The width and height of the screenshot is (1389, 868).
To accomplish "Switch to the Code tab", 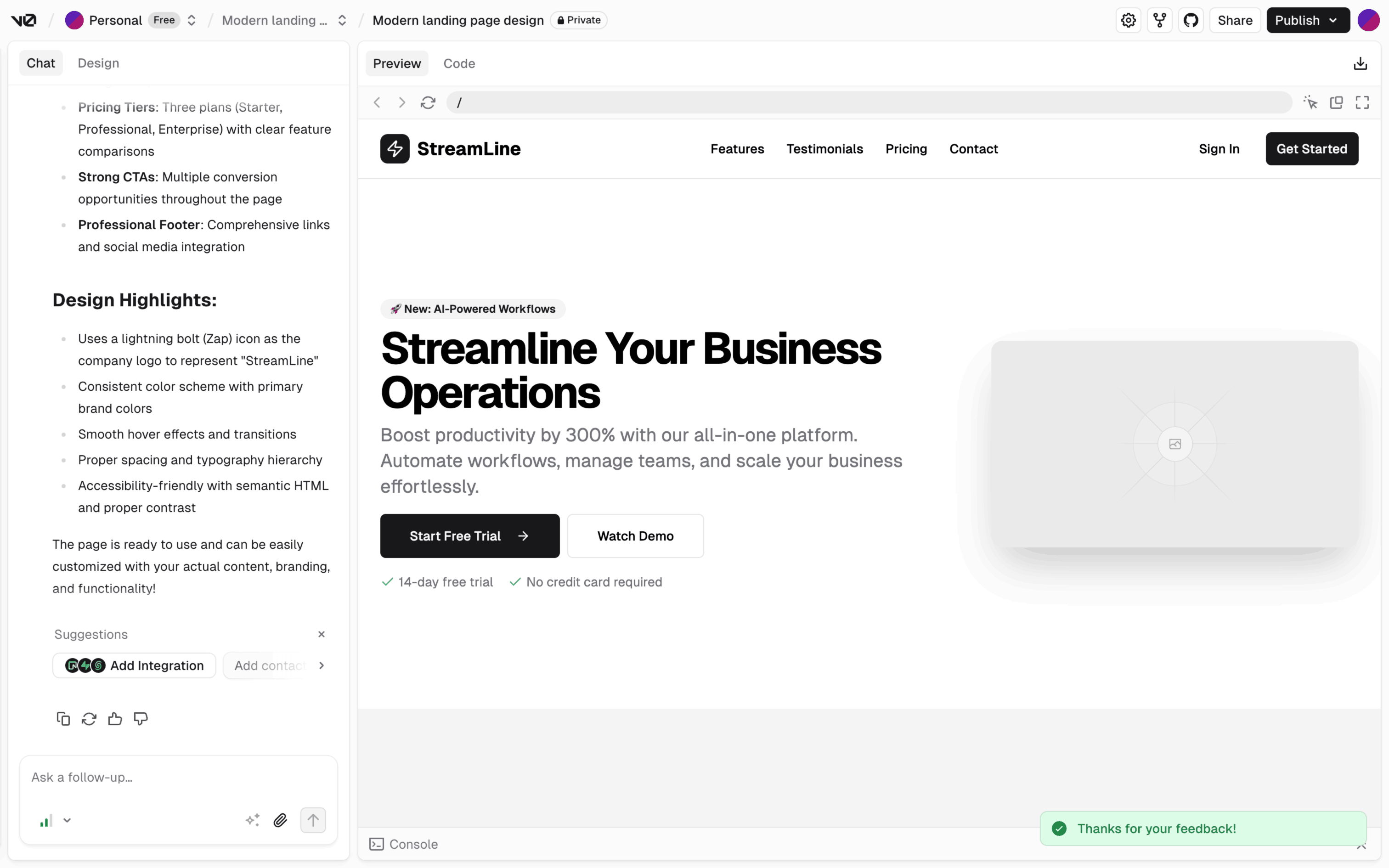I will click(x=458, y=64).
